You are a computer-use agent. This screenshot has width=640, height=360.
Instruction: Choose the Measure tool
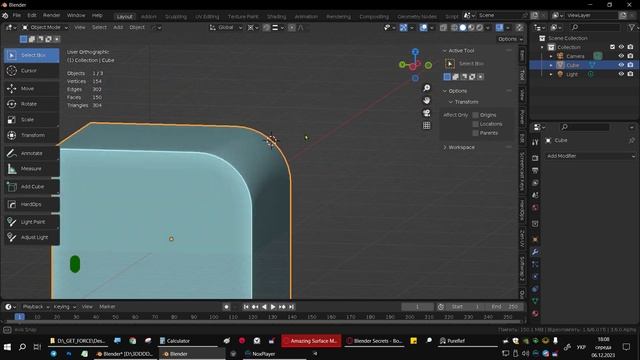[x=31, y=169]
